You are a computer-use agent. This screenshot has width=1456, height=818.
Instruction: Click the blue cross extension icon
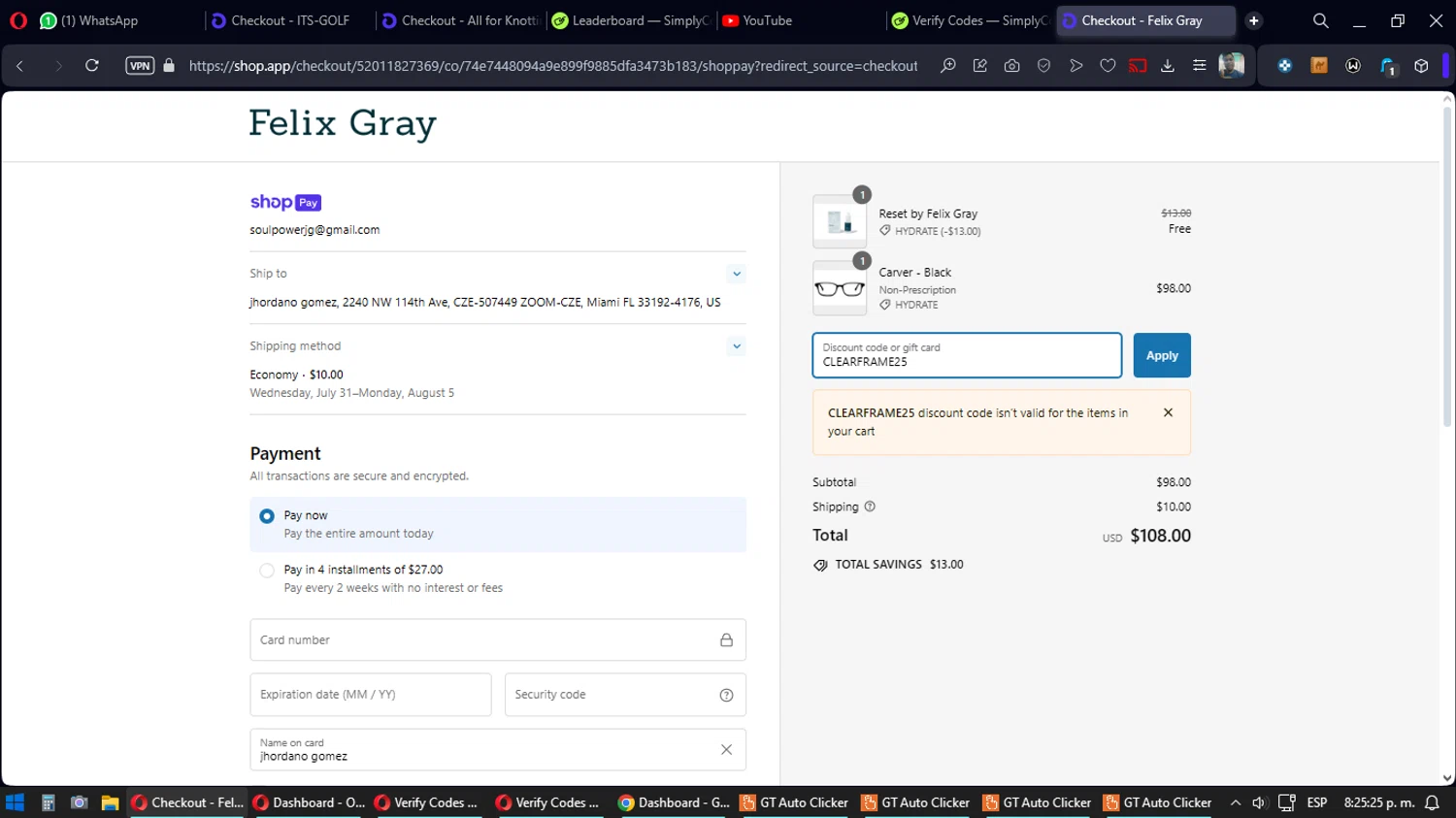click(x=1285, y=66)
